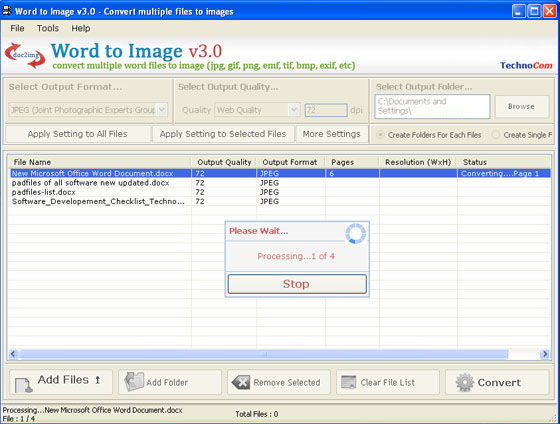
Task: Open More Settings
Action: point(332,134)
